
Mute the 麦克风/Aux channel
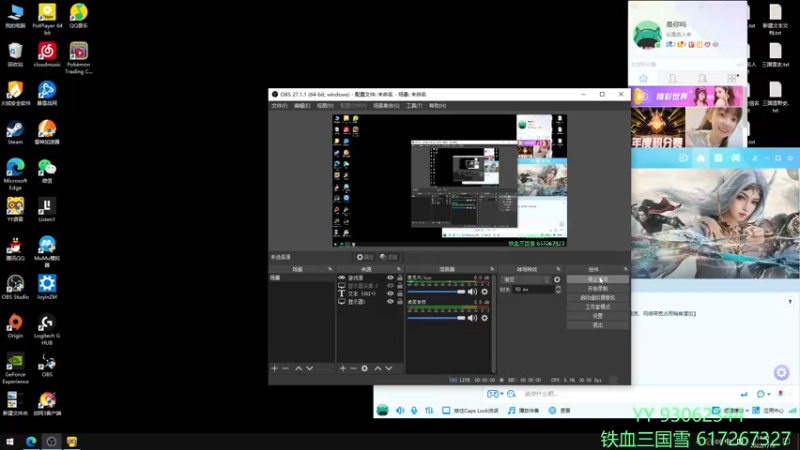472,292
